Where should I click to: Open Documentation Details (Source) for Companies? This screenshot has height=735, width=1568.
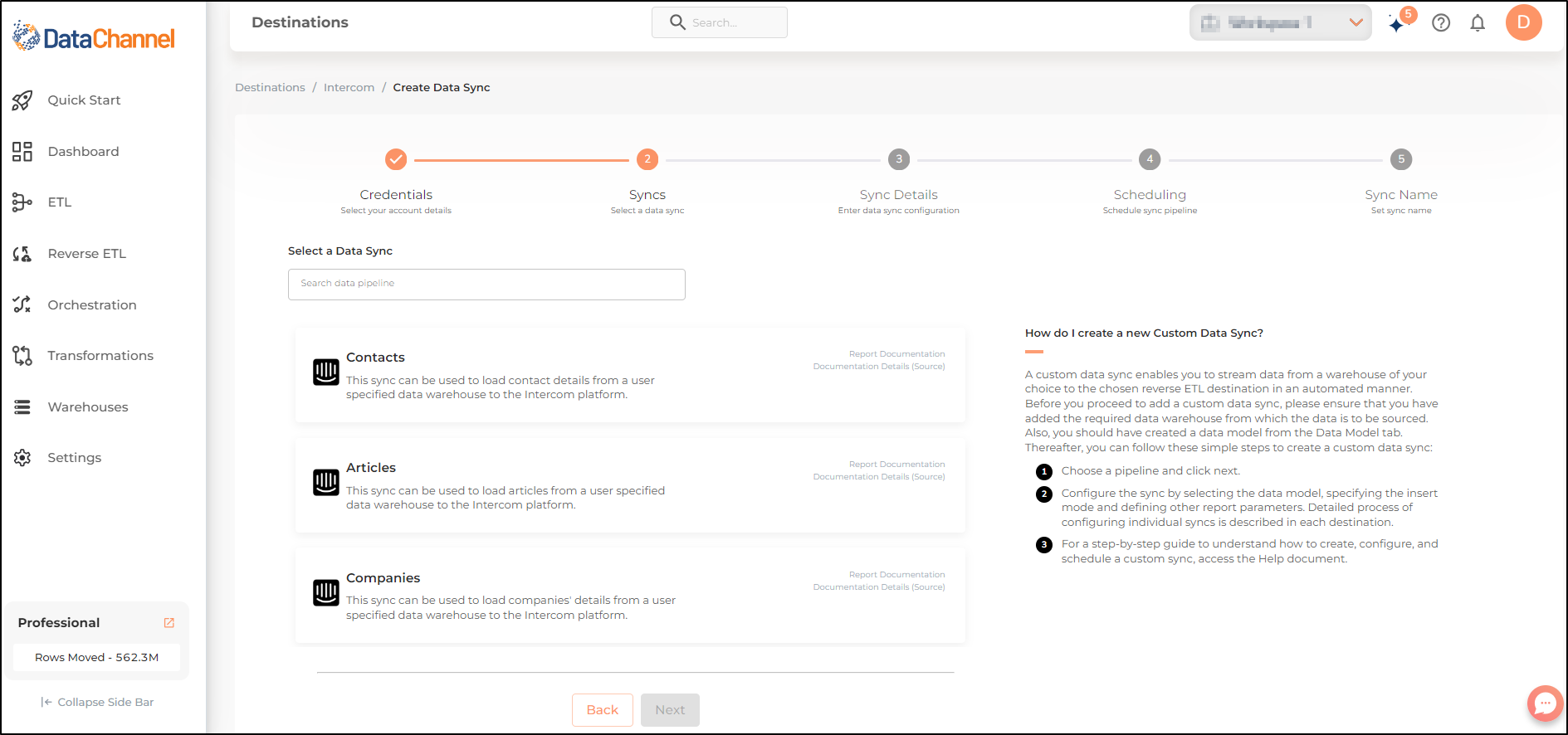[879, 587]
